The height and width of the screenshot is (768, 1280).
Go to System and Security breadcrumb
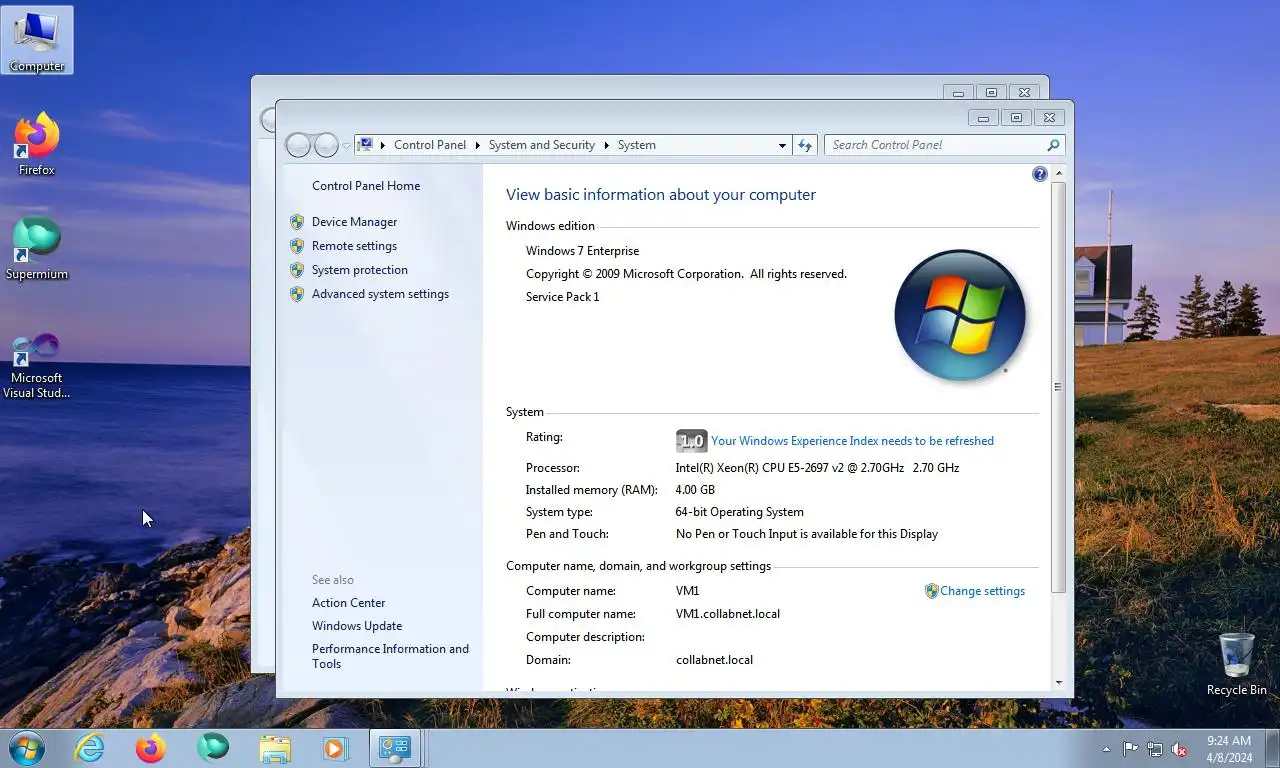coord(542,145)
